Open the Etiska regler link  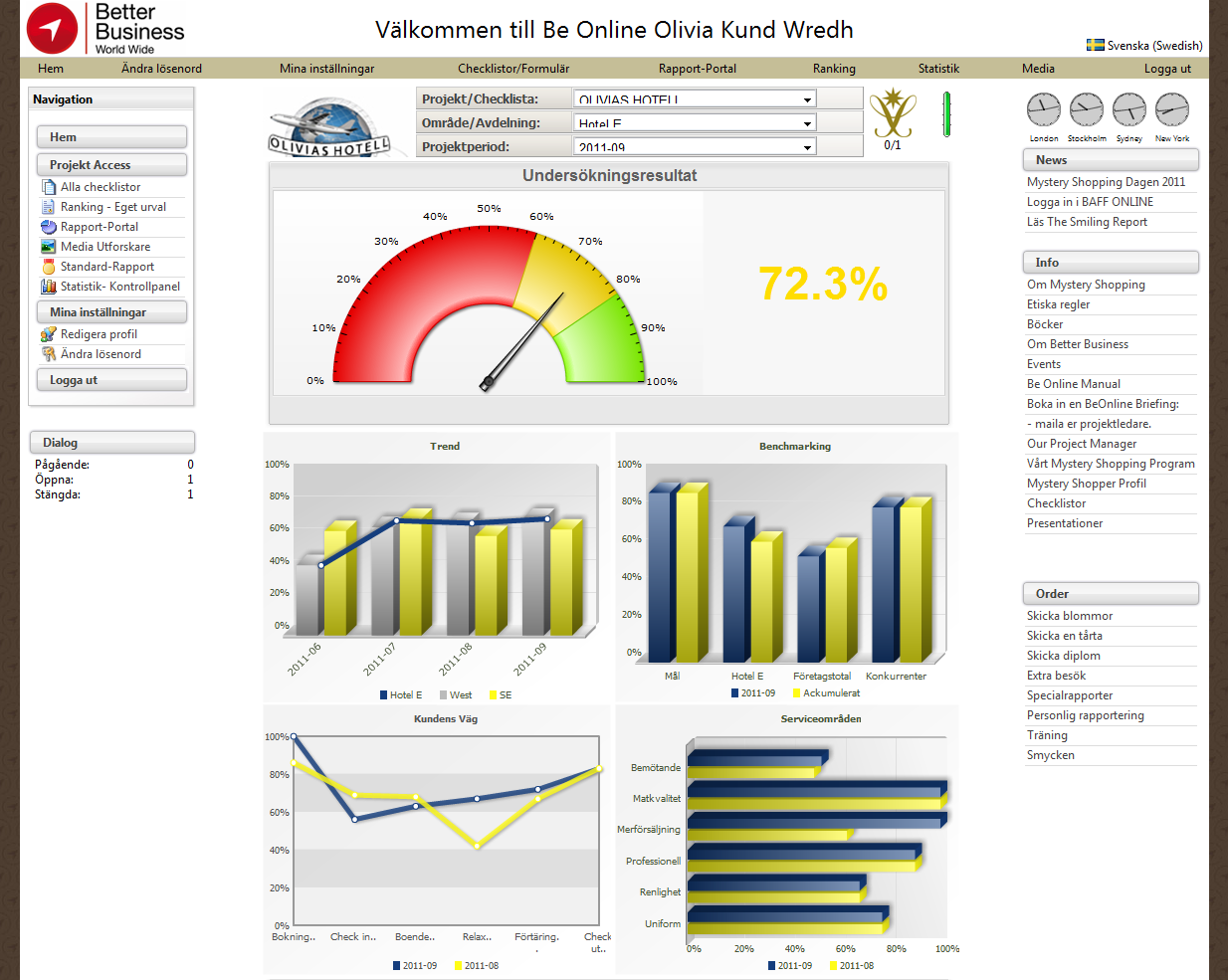pyautogui.click(x=1059, y=304)
